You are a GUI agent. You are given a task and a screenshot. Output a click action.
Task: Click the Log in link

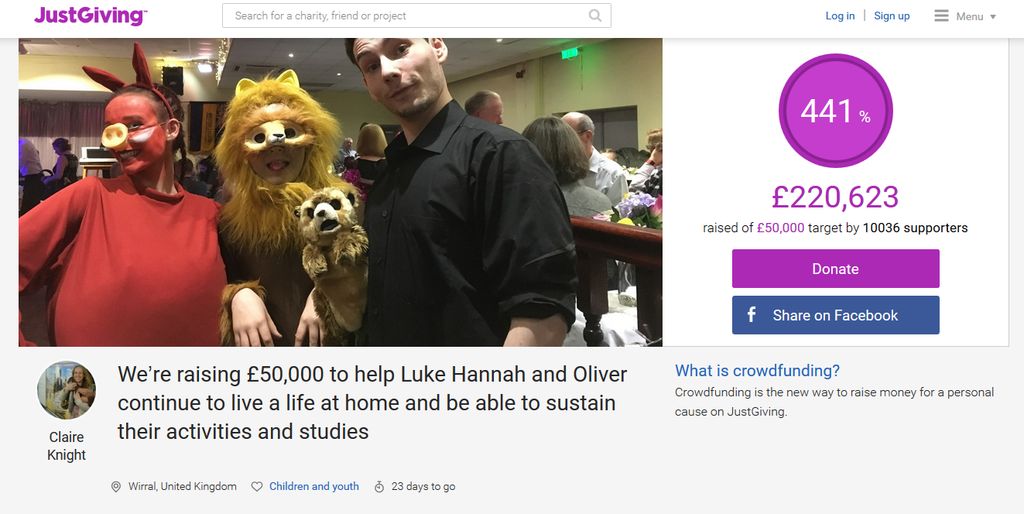point(840,16)
